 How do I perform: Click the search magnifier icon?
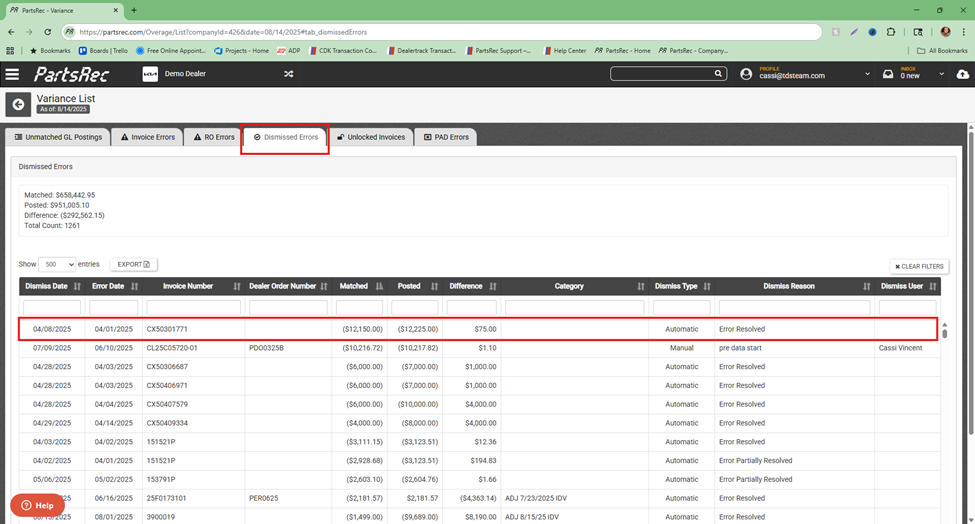point(718,74)
